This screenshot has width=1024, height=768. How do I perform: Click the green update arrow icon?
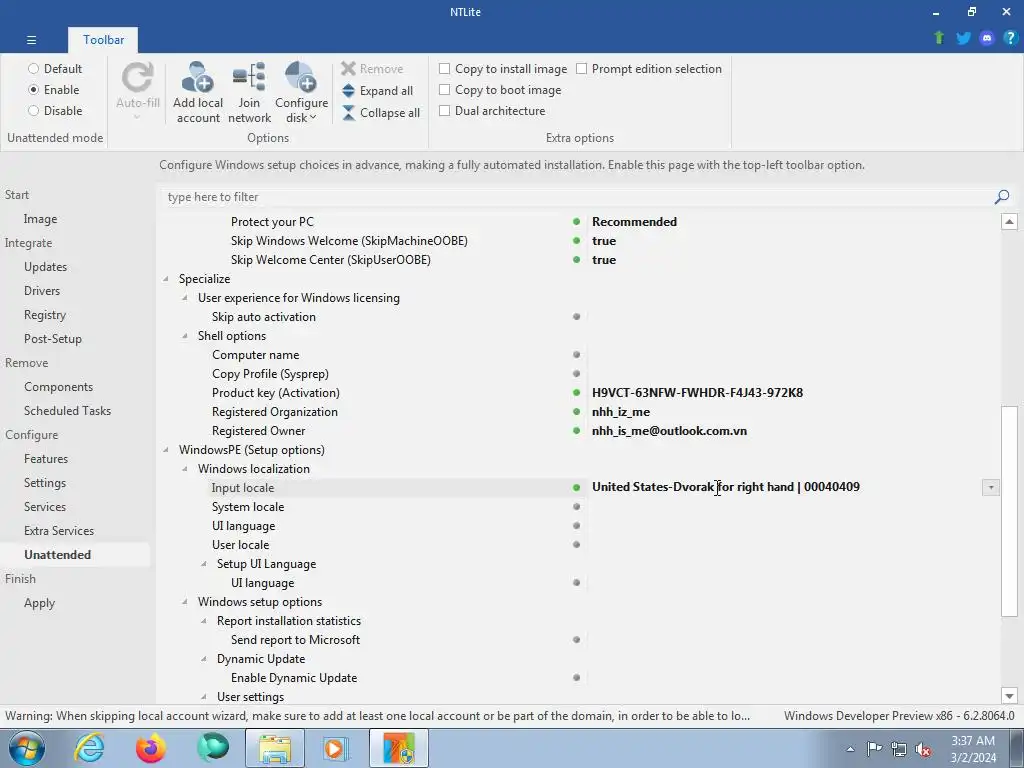click(939, 38)
